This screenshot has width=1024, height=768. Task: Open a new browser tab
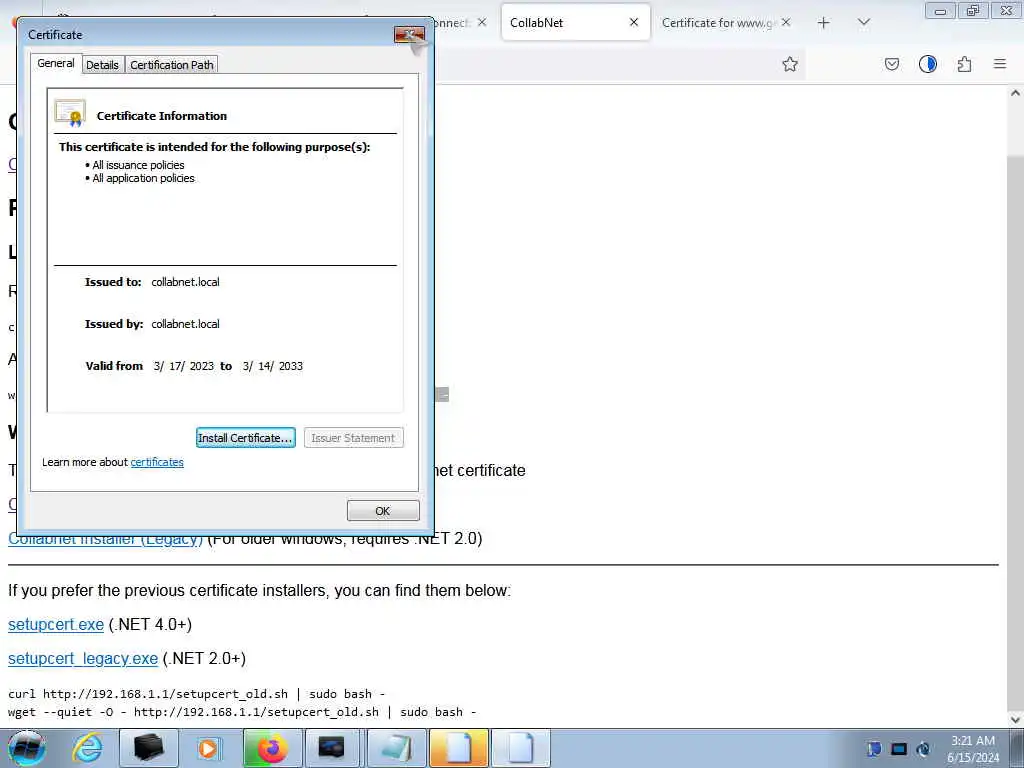tap(824, 23)
